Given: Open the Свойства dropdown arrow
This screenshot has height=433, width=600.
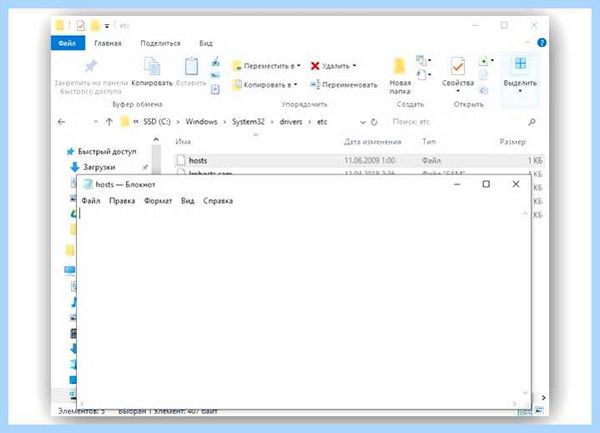Looking at the screenshot, I should tap(458, 91).
